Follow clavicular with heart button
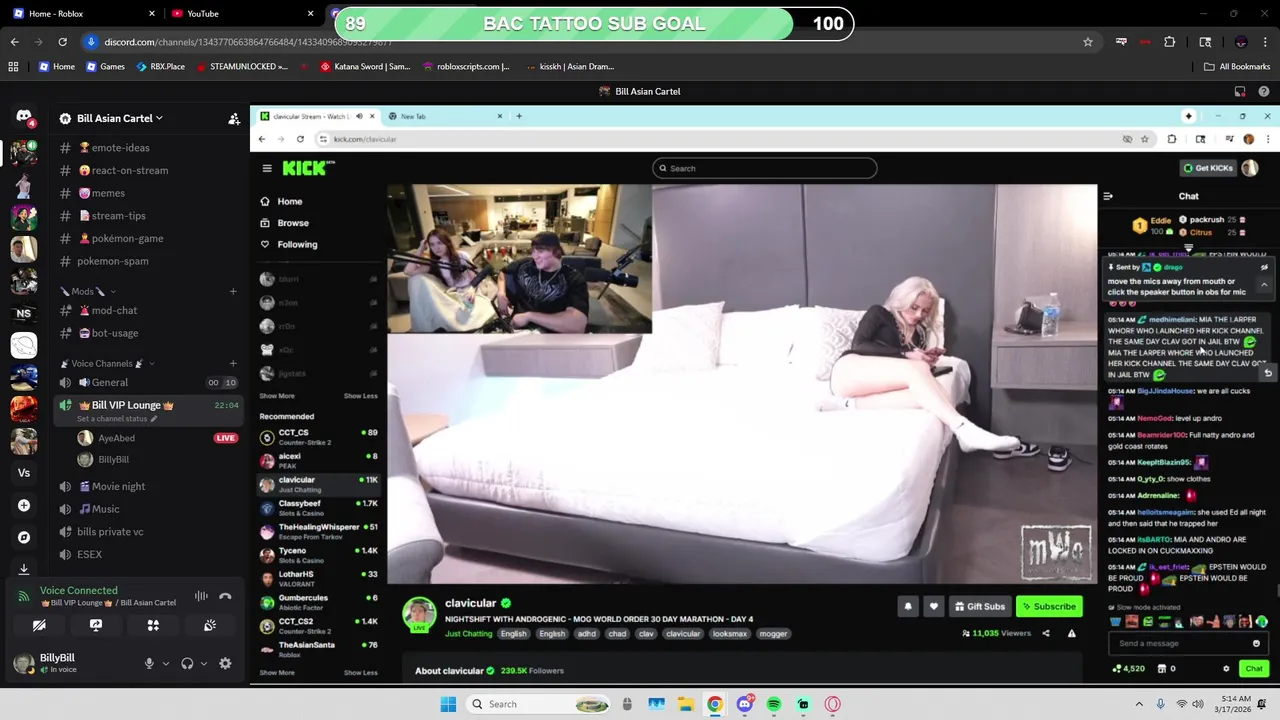The height and width of the screenshot is (720, 1280). [933, 606]
